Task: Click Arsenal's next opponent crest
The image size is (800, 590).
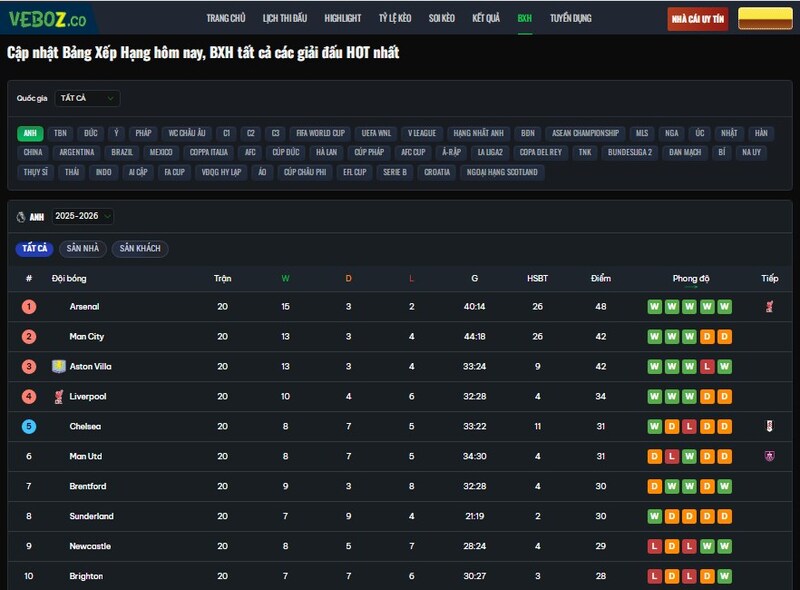Action: [x=769, y=307]
